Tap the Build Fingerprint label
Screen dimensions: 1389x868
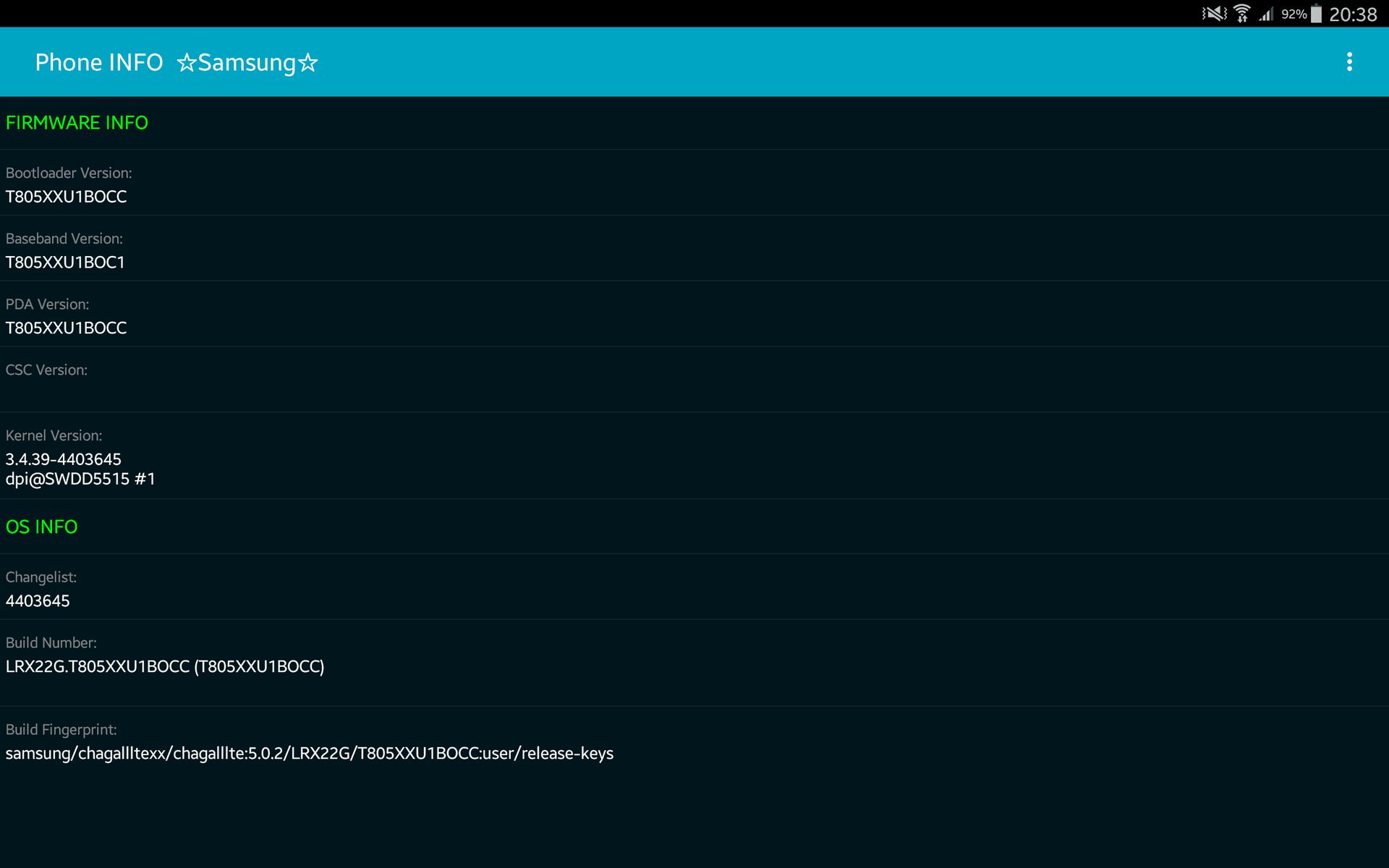point(61,730)
